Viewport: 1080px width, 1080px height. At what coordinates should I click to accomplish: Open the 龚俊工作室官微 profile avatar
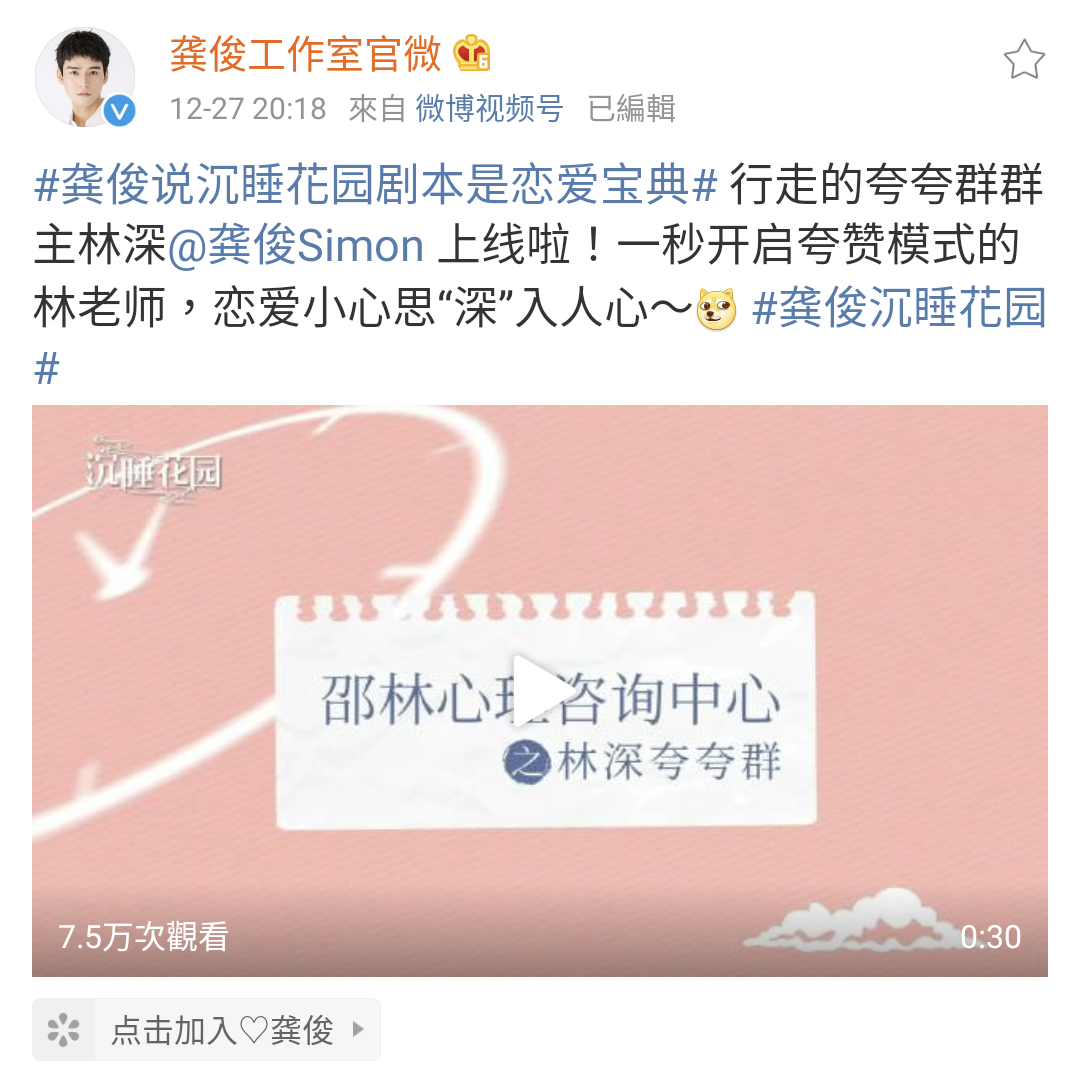point(85,77)
